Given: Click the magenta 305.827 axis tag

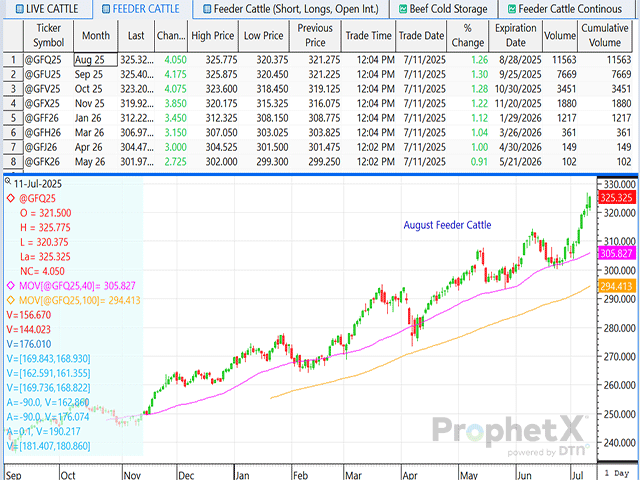Looking at the screenshot, I should pyautogui.click(x=616, y=253).
